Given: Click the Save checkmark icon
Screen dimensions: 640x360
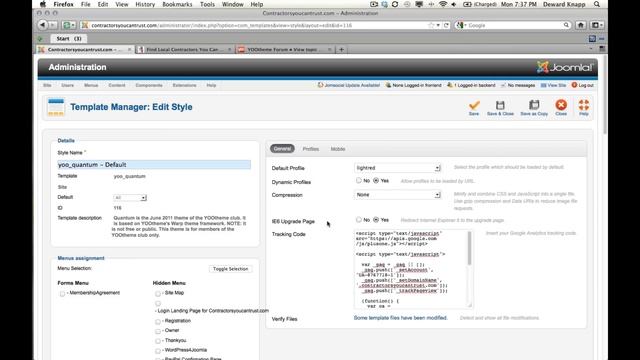Looking at the screenshot, I should (x=474, y=105).
